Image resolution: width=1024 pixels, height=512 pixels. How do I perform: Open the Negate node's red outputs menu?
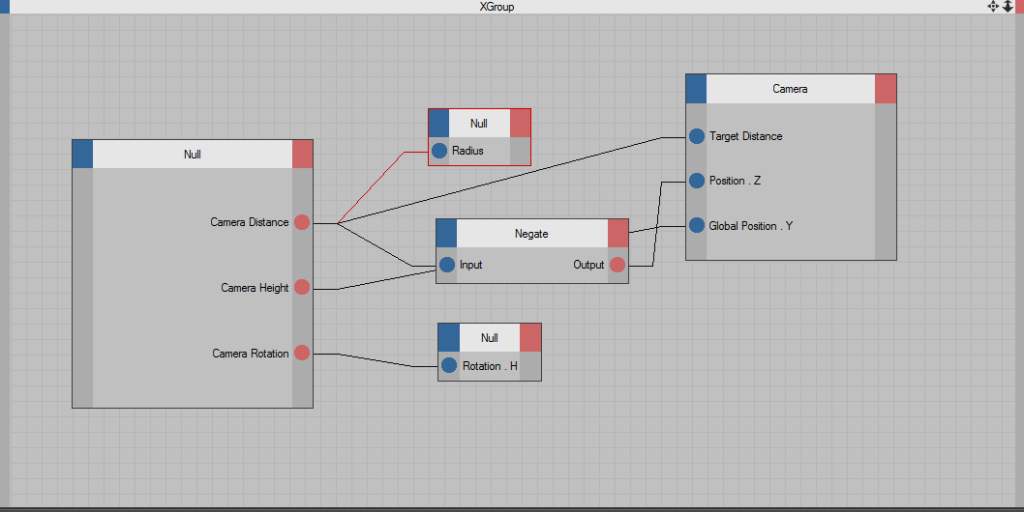(x=617, y=233)
